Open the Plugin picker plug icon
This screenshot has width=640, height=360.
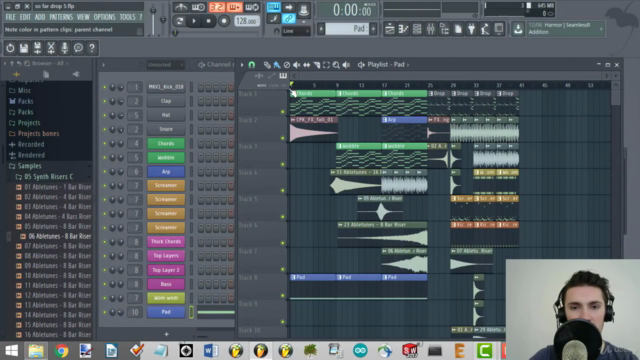tap(471, 29)
